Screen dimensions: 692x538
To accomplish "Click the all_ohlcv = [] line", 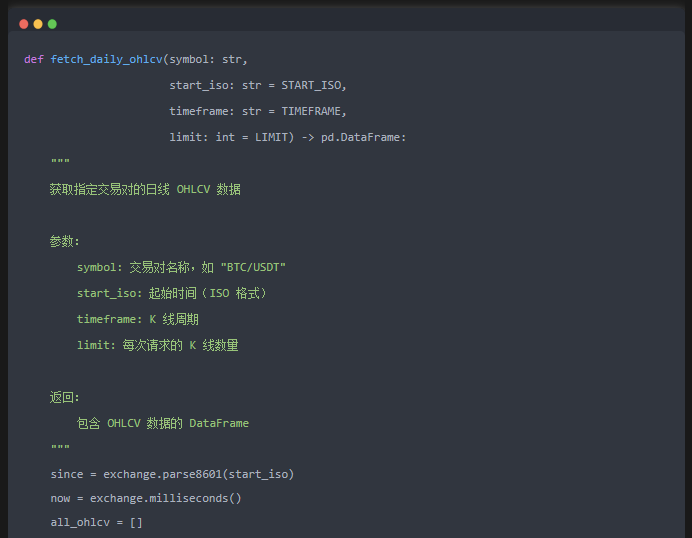I will pyautogui.click(x=96, y=523).
